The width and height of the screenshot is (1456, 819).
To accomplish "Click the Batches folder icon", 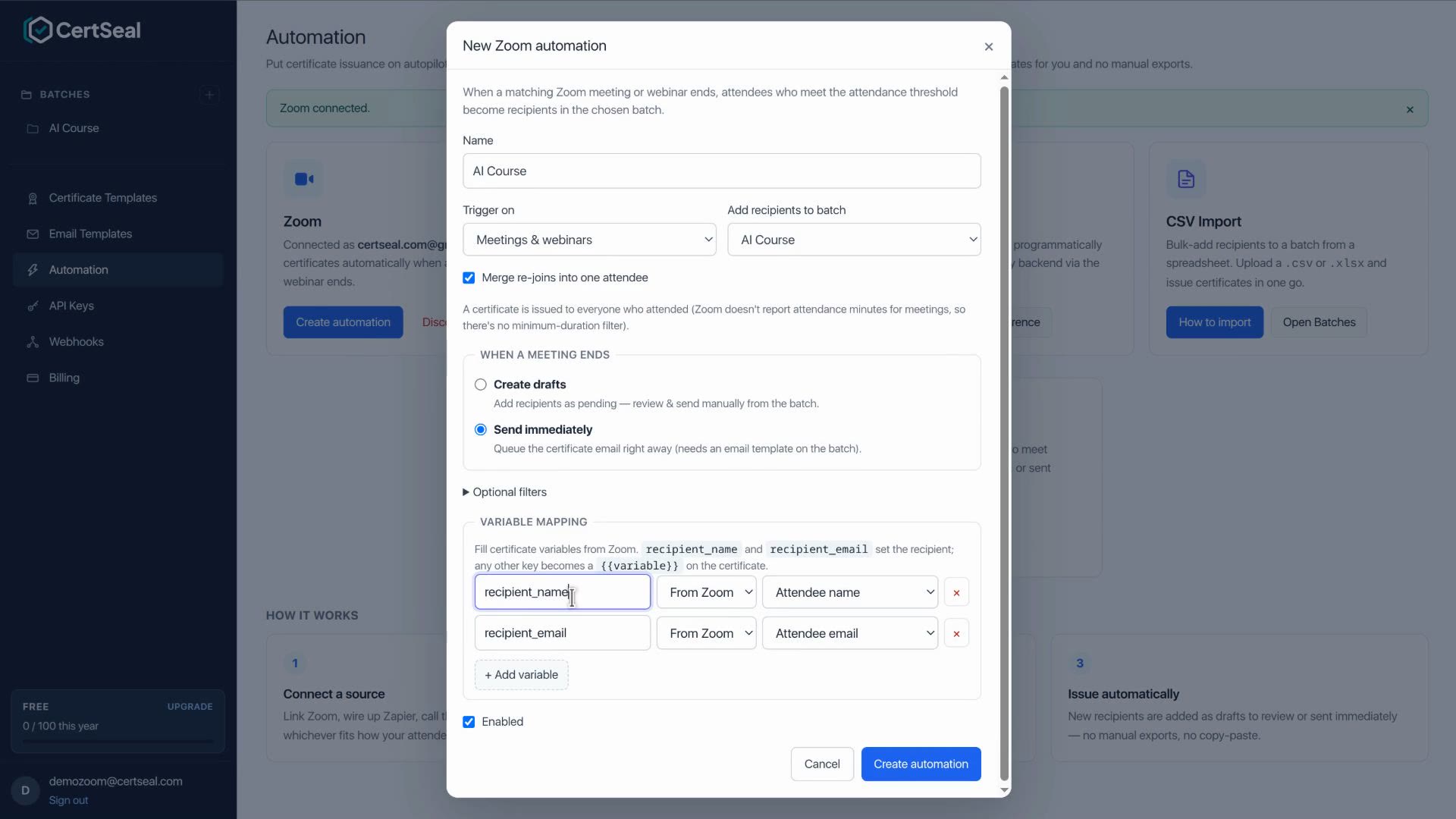I will pyautogui.click(x=27, y=95).
